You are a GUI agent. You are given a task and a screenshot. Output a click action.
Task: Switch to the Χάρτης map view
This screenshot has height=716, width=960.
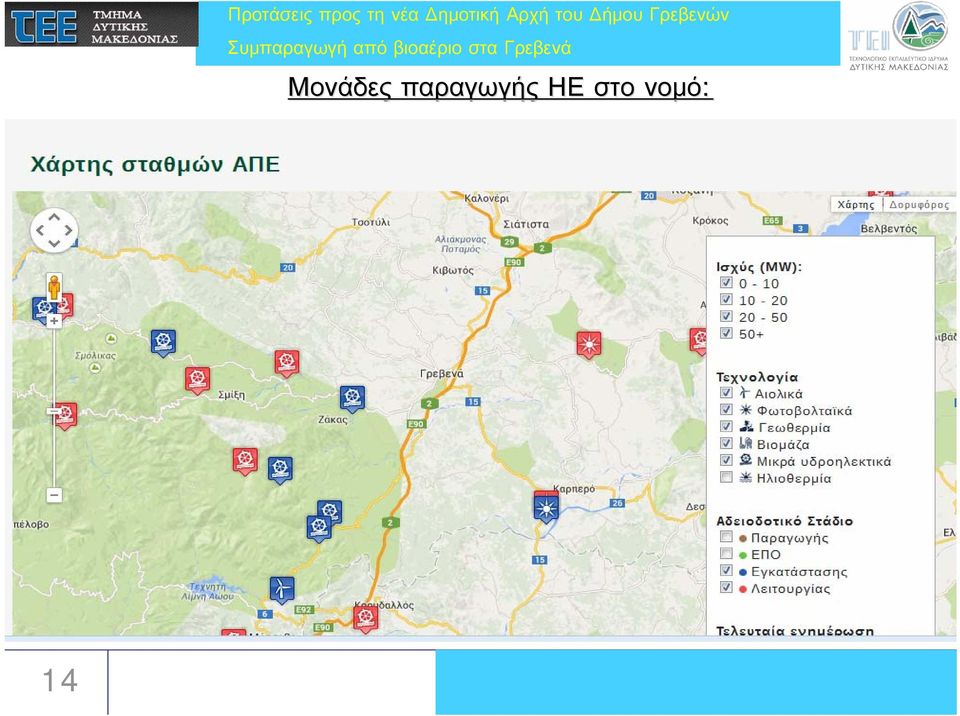(x=855, y=205)
